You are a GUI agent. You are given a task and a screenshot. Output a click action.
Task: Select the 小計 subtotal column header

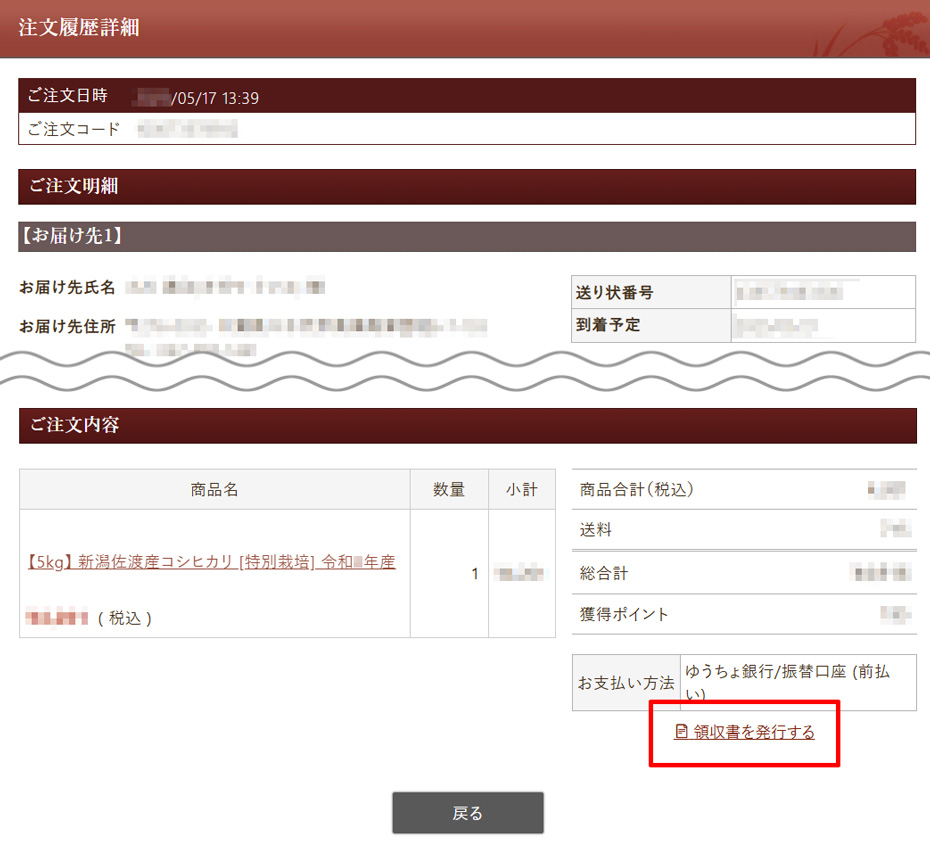pos(521,488)
